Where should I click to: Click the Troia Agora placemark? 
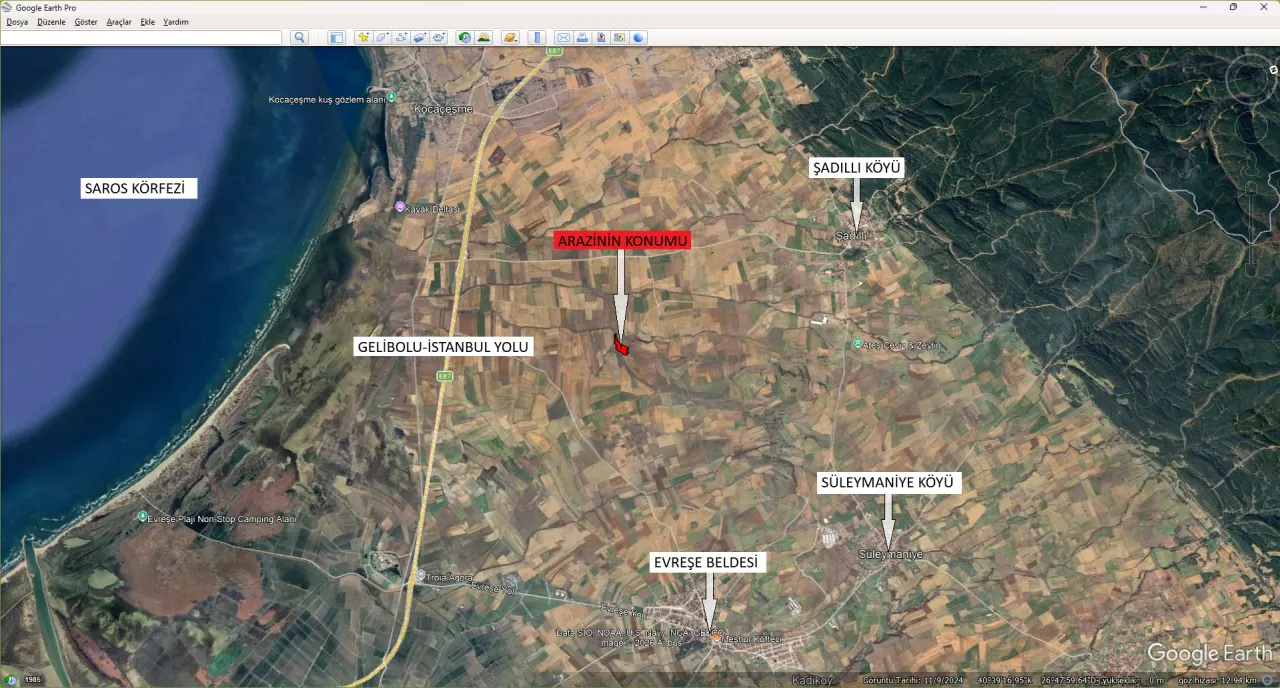[421, 576]
